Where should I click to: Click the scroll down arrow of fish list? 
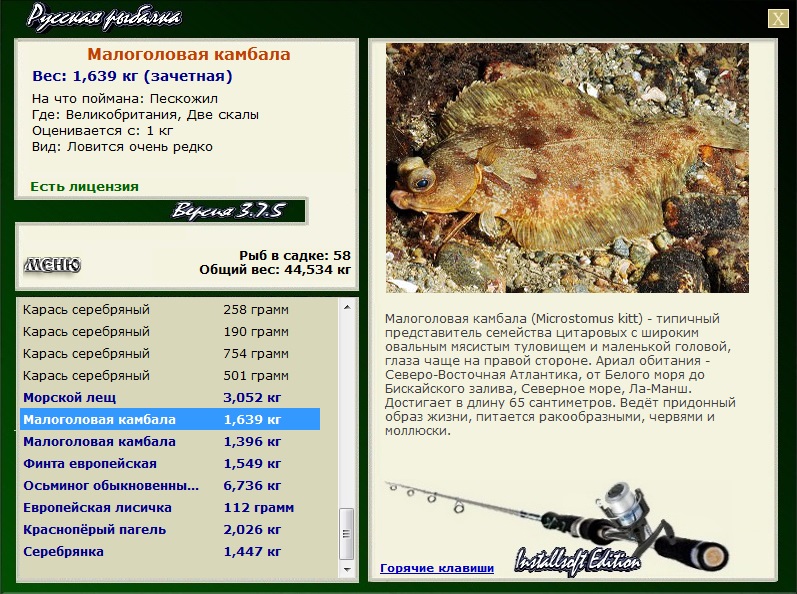tap(347, 570)
